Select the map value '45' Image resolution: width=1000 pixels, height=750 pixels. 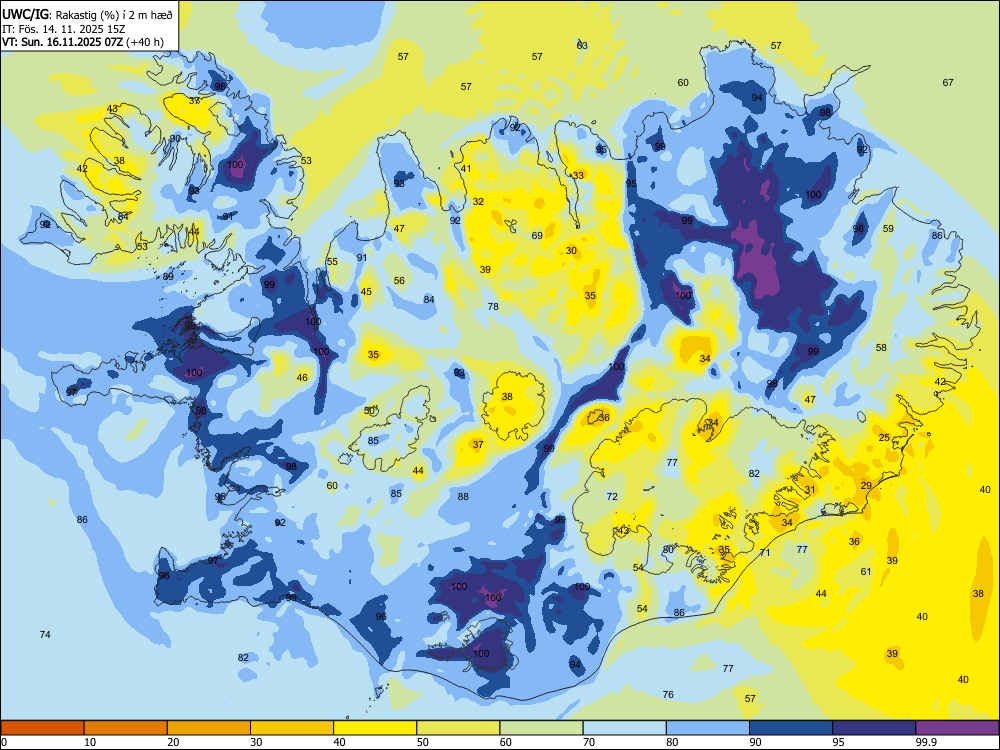[366, 291]
